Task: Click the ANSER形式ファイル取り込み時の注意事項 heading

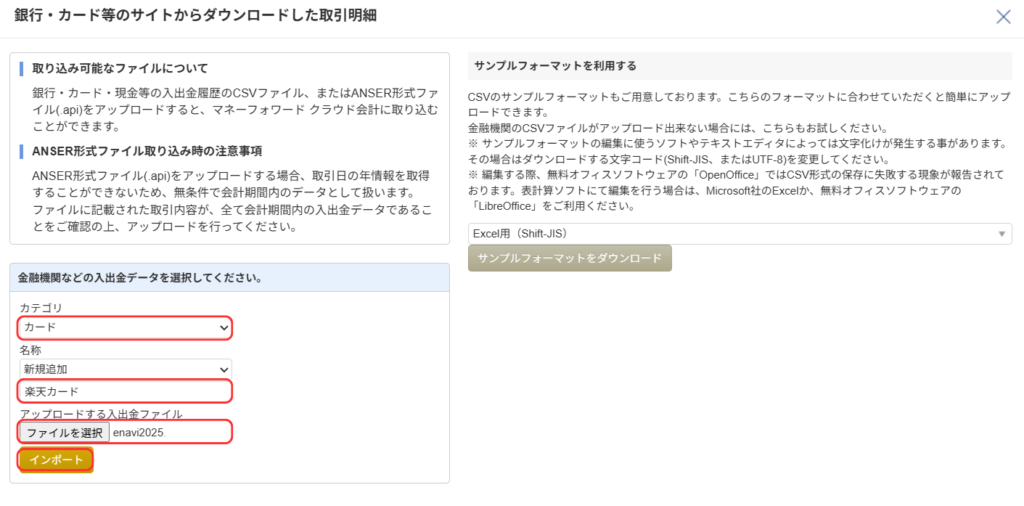Action: [147, 151]
